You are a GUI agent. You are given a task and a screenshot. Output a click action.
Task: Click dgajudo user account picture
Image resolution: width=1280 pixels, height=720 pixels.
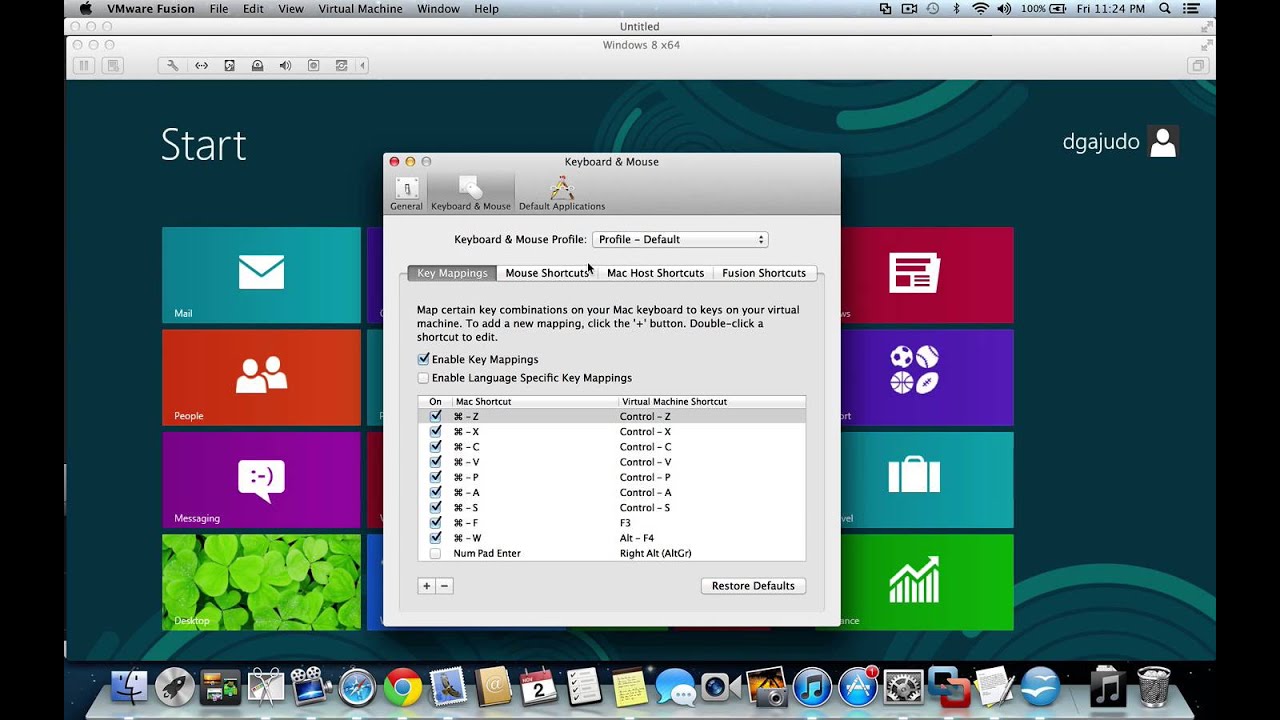tap(1163, 141)
